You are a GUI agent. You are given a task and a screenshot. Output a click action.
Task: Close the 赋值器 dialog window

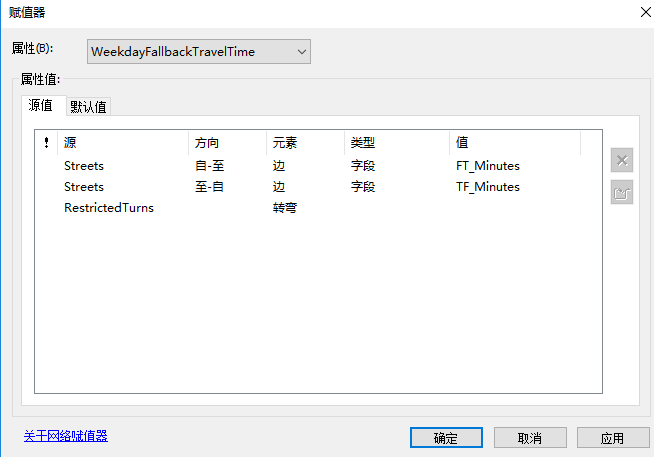pyautogui.click(x=645, y=12)
